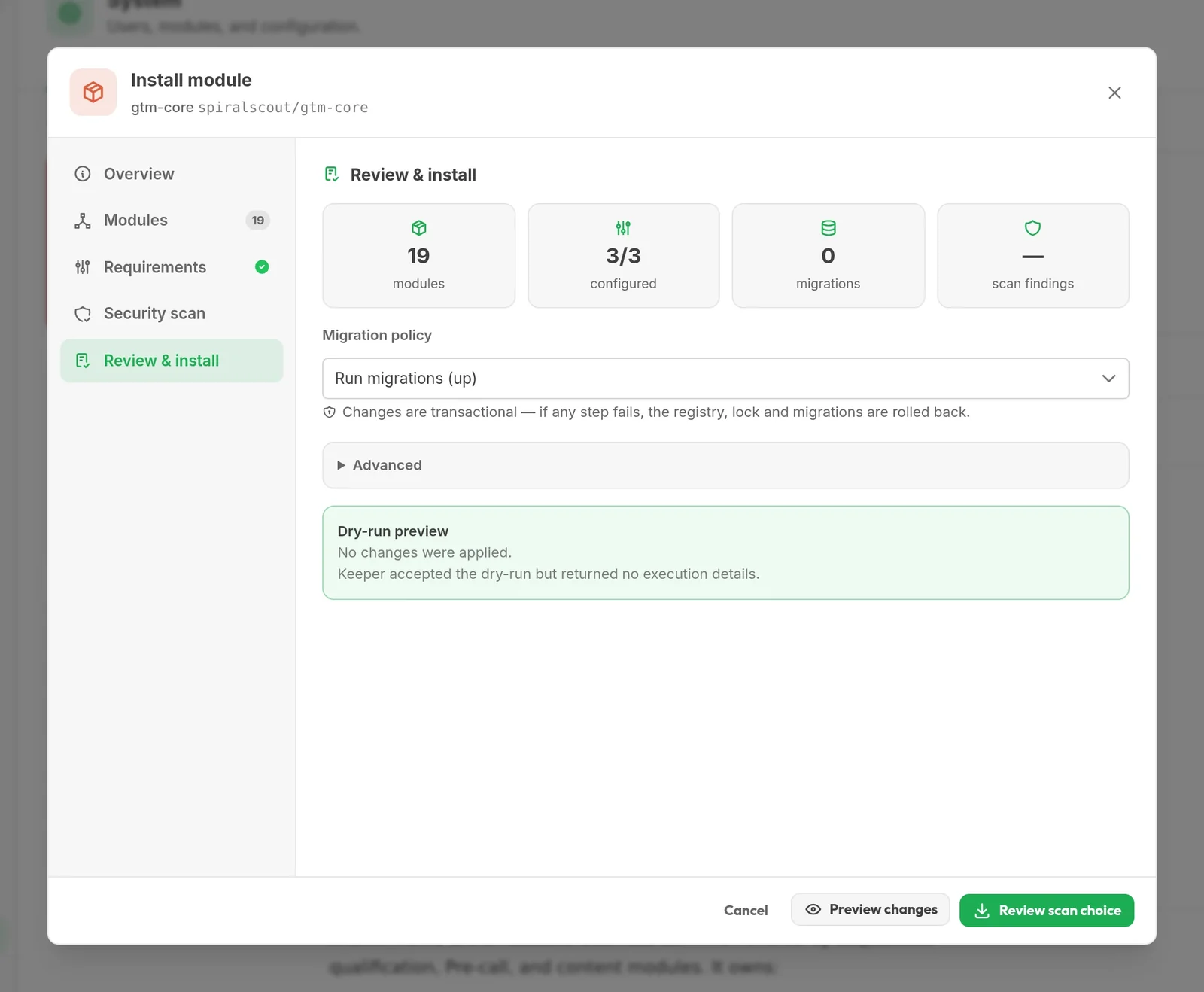Click the eye icon in Preview changes
Image resolution: width=1204 pixels, height=992 pixels.
(x=813, y=910)
